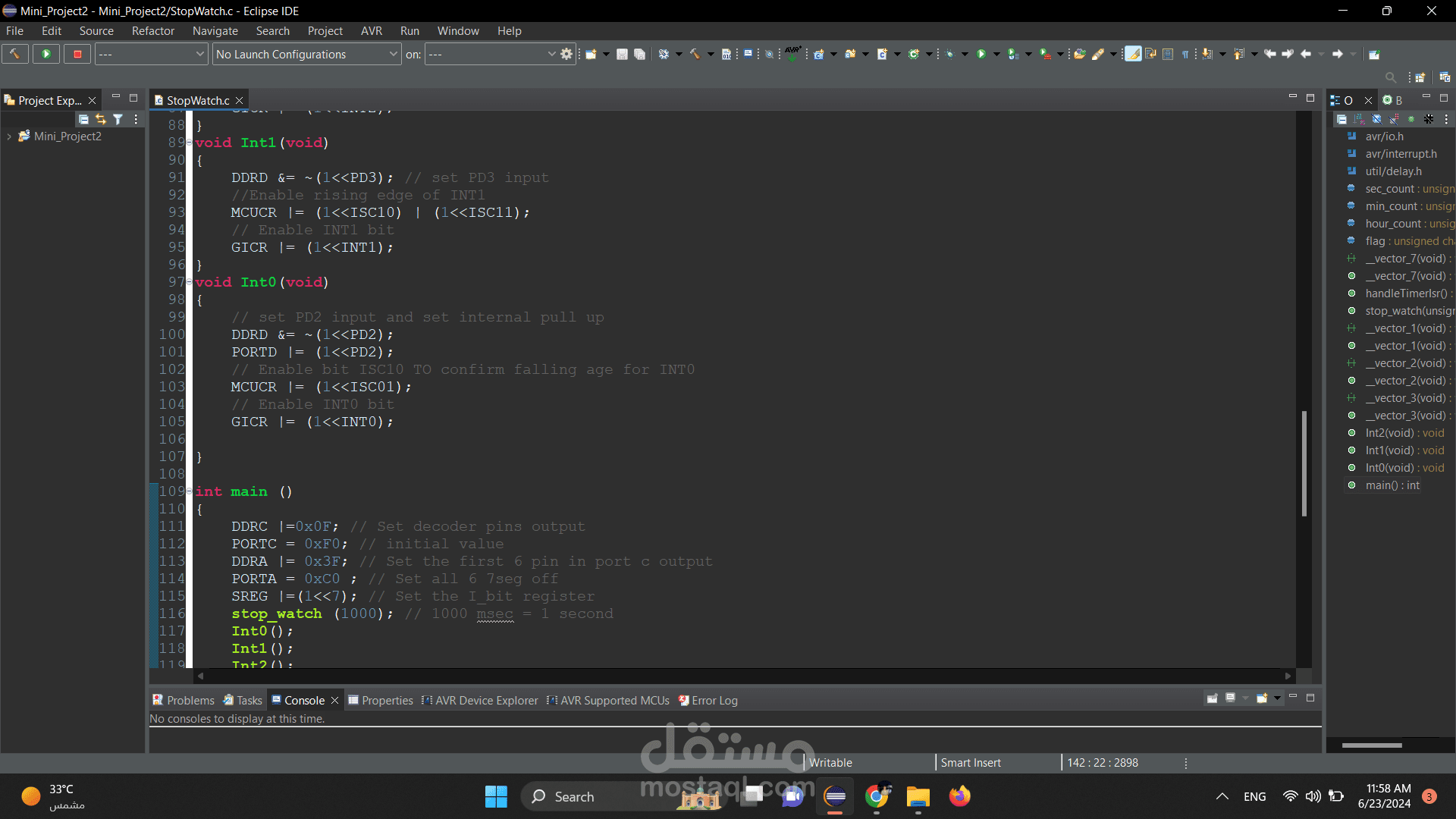Viewport: 1456px width, 819px height.
Task: Click the AVR upload to device icon
Action: (792, 54)
